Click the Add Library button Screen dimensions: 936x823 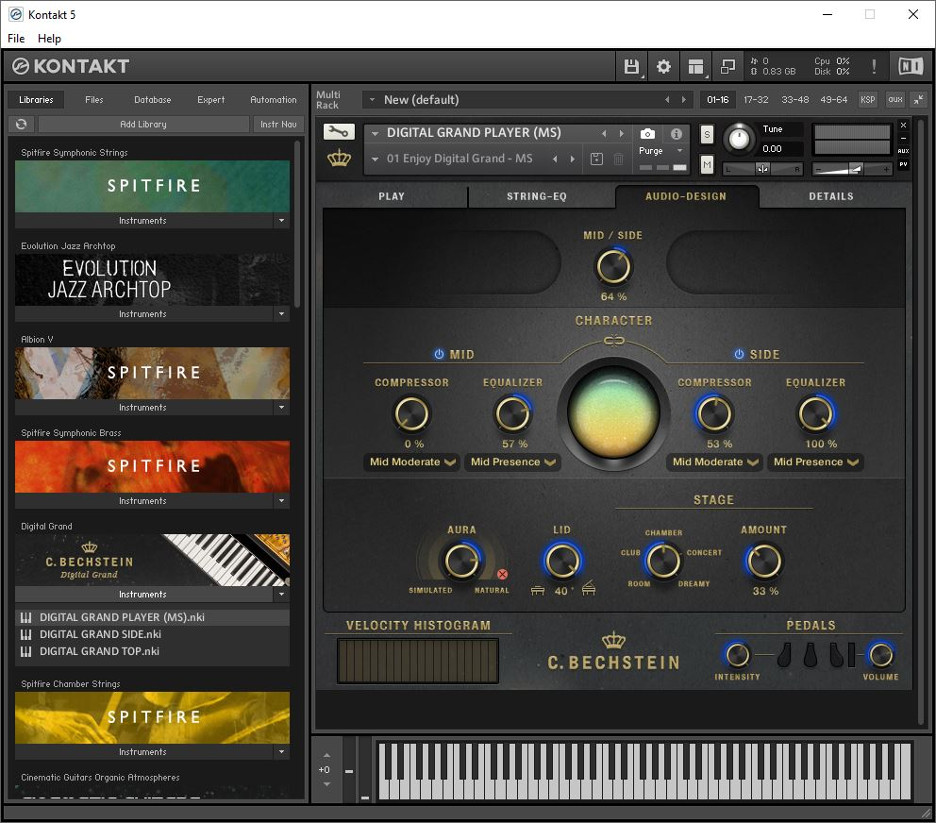pyautogui.click(x=143, y=124)
